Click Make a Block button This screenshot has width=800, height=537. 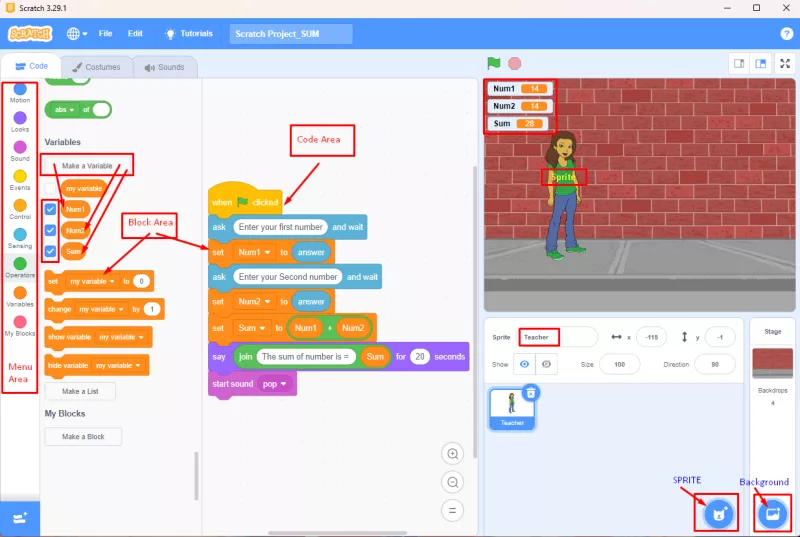(x=83, y=437)
